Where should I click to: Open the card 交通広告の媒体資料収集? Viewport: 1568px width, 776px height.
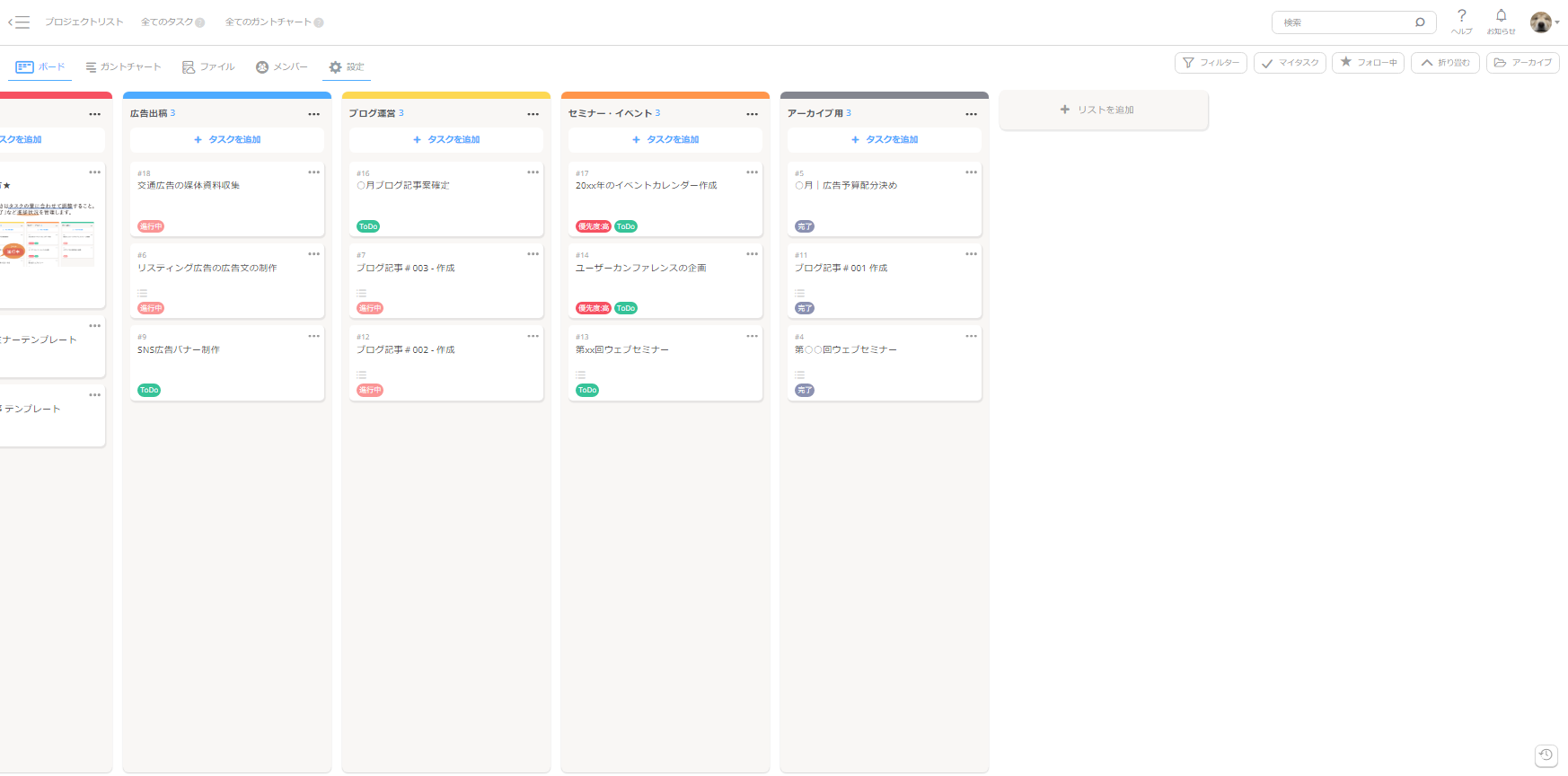[x=227, y=199]
